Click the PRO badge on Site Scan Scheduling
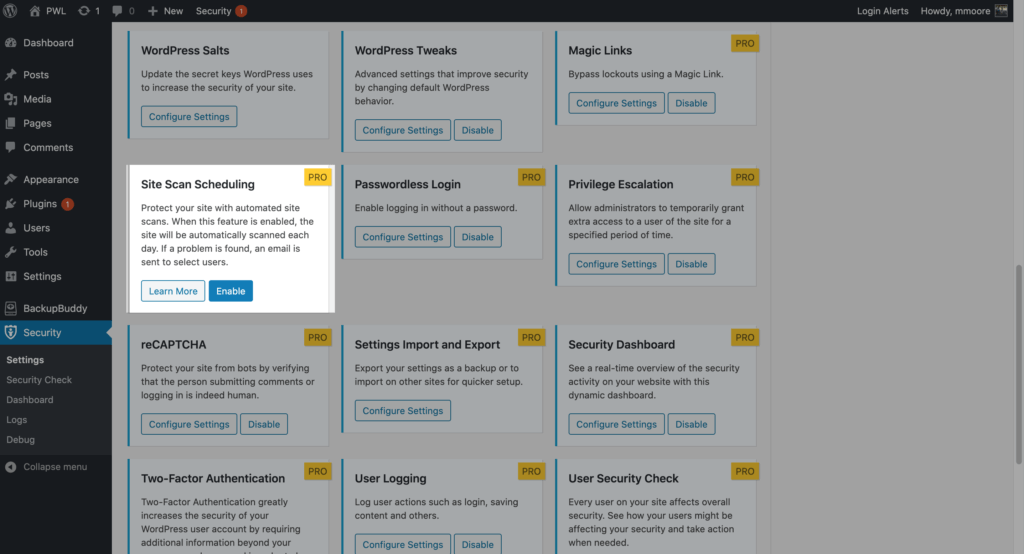Image resolution: width=1024 pixels, height=554 pixels. 317,177
